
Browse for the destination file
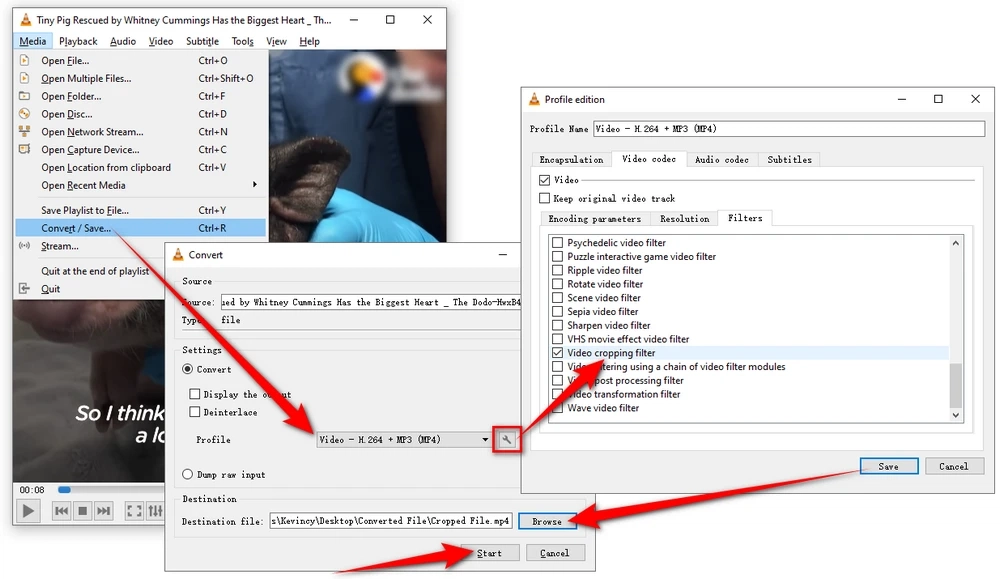547,521
